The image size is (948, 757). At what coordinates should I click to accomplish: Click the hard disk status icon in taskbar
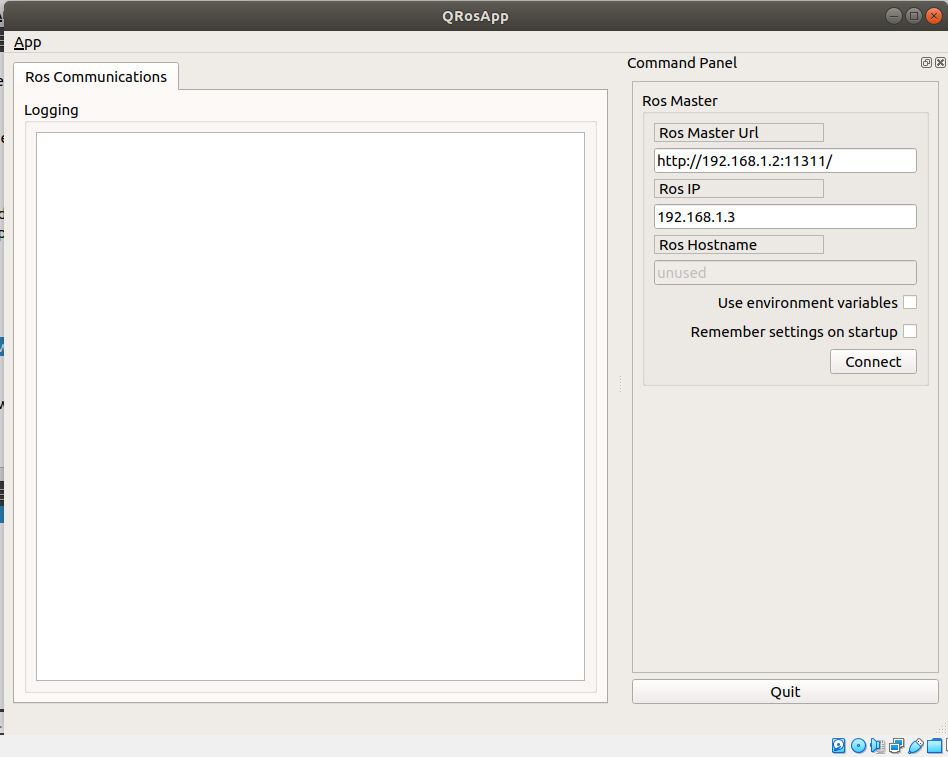(838, 746)
